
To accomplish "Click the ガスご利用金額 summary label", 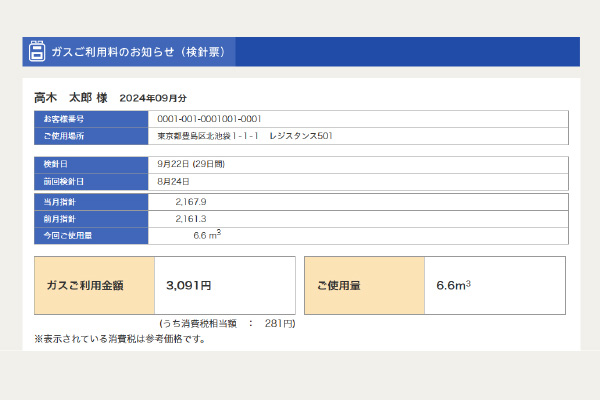I will pyautogui.click(x=95, y=286).
